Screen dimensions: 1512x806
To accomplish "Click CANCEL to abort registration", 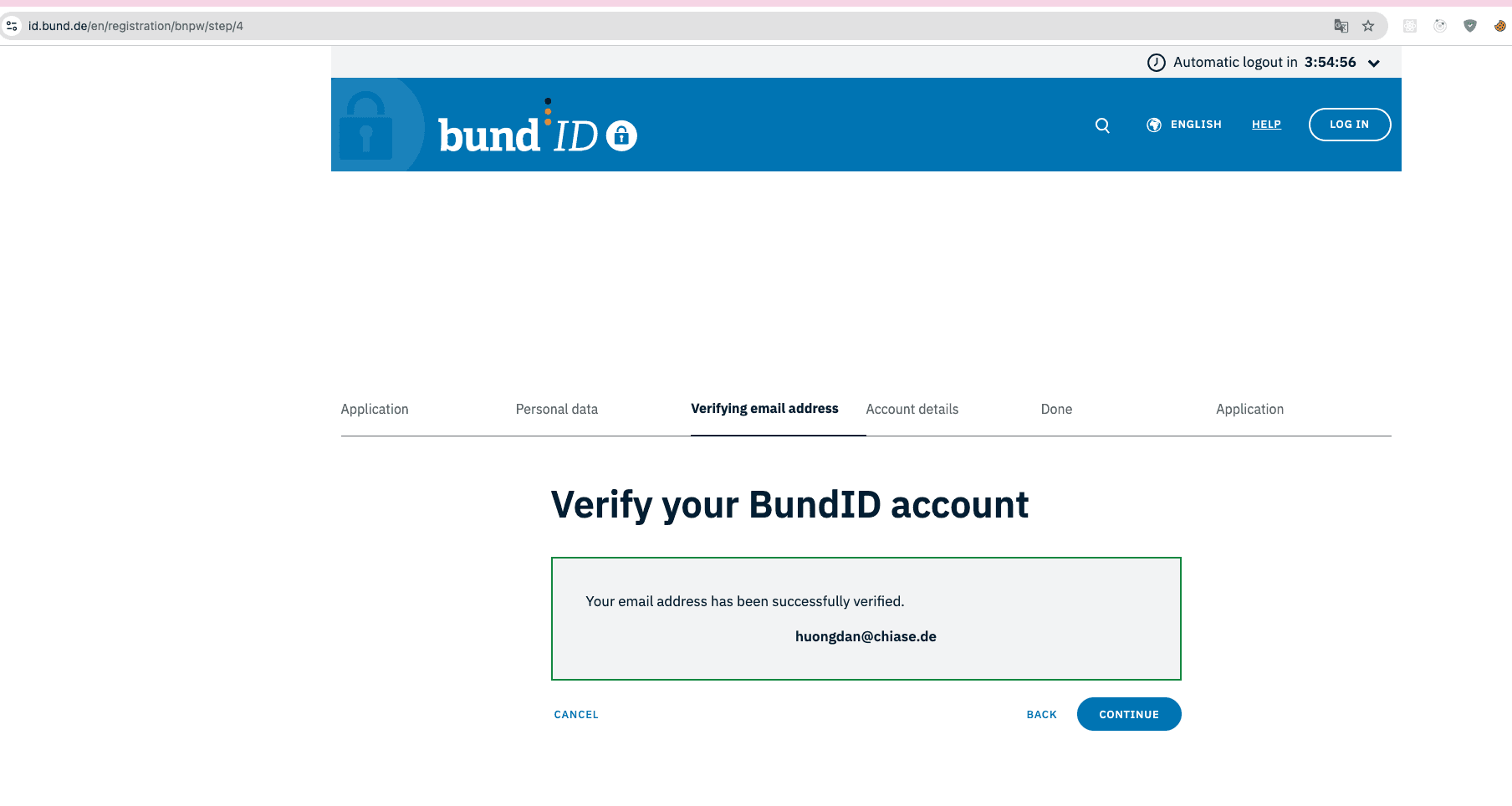I will (x=575, y=715).
